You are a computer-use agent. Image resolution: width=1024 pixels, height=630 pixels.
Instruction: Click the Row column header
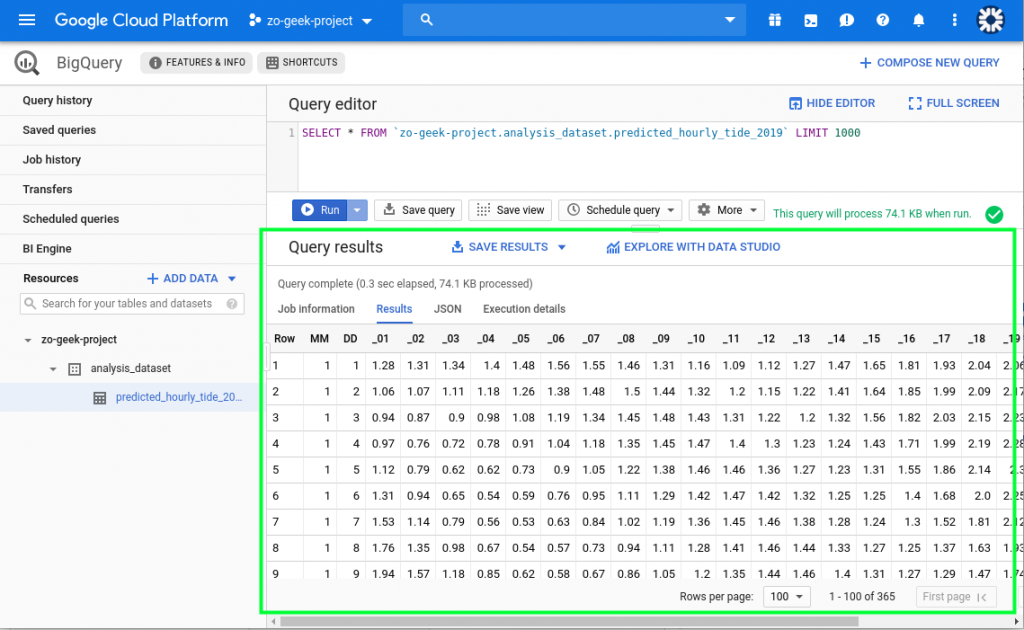pos(285,339)
